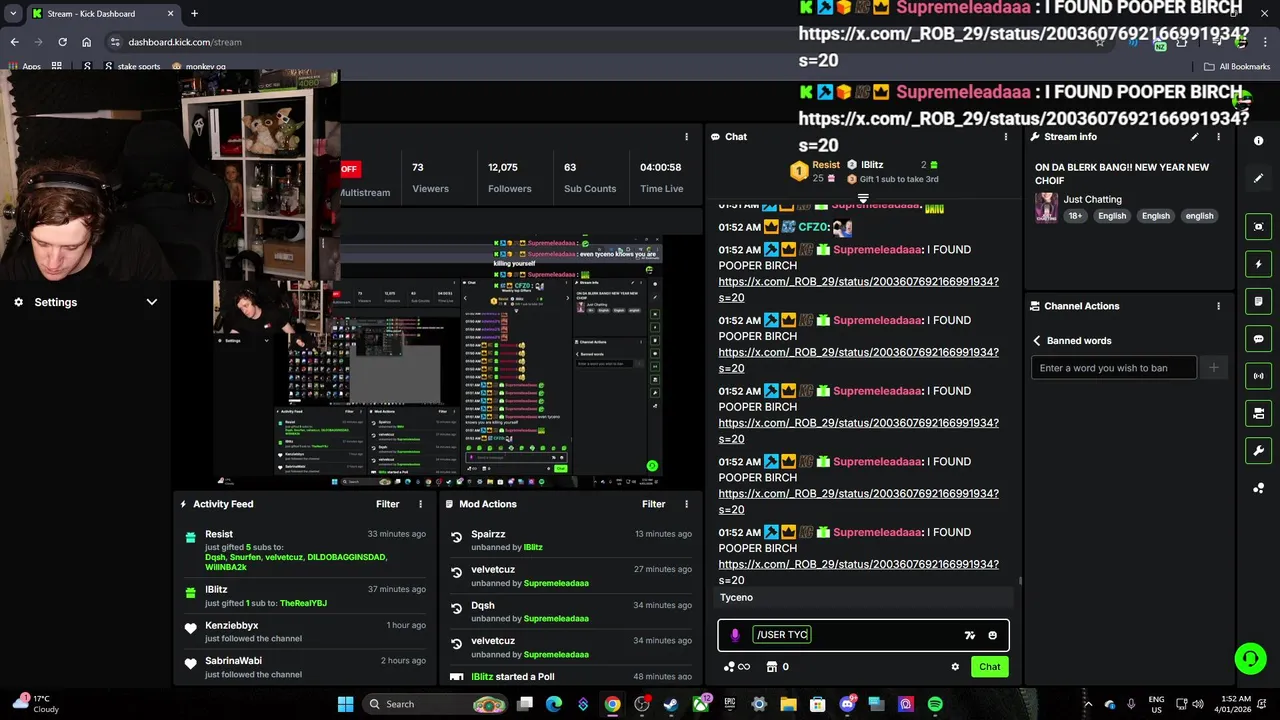Open chat settings gear icon

tap(955, 667)
